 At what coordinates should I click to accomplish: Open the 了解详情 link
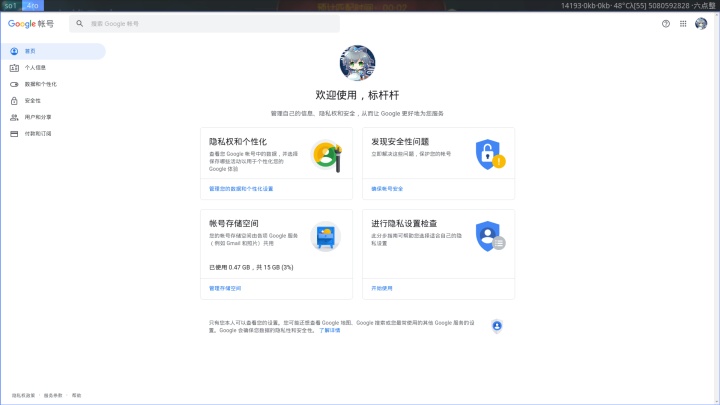click(x=330, y=330)
